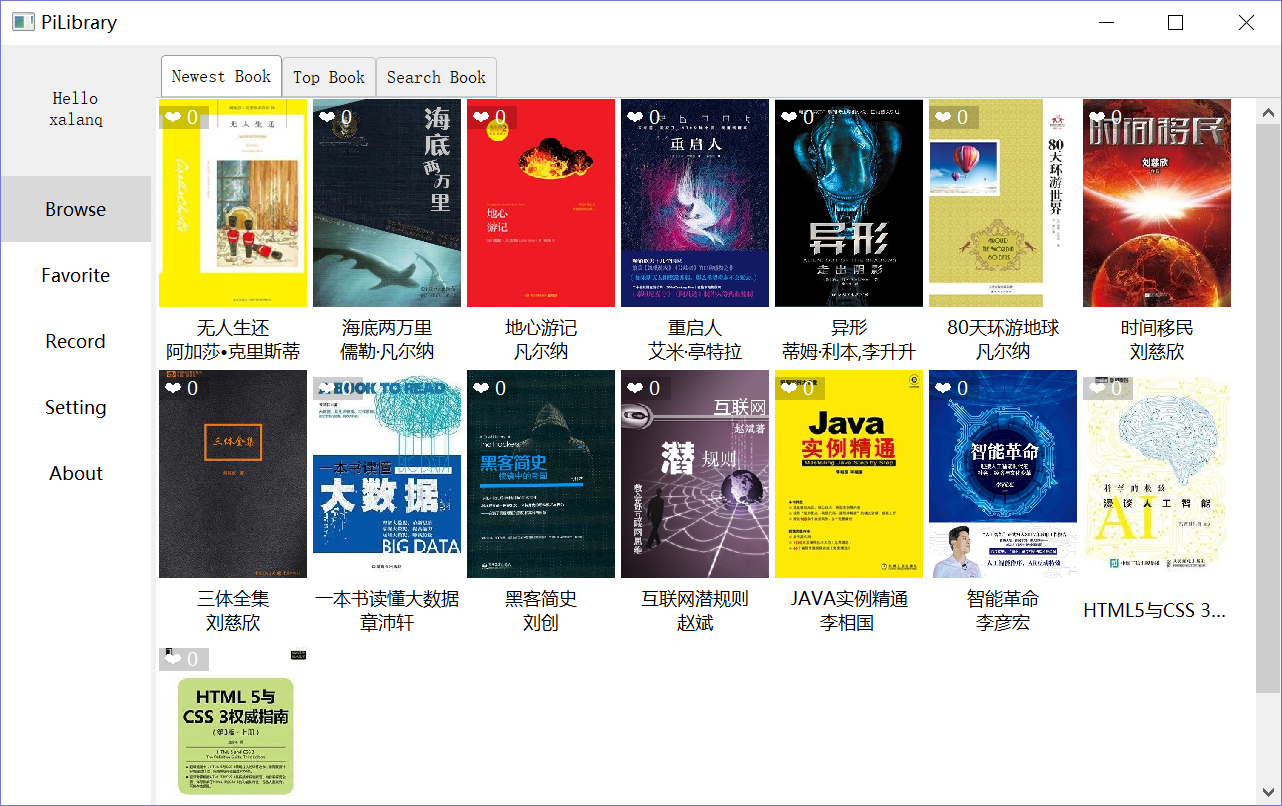
Task: Click the author text 赵斌
Action: [x=695, y=623]
